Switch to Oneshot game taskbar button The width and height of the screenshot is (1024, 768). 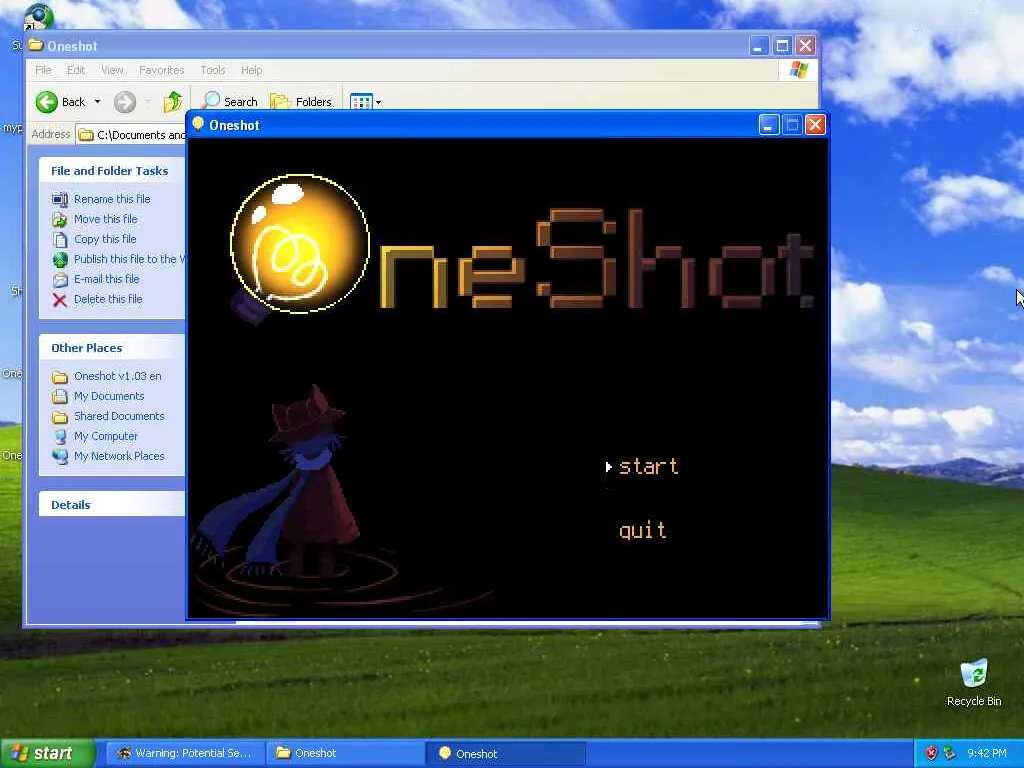click(x=506, y=753)
